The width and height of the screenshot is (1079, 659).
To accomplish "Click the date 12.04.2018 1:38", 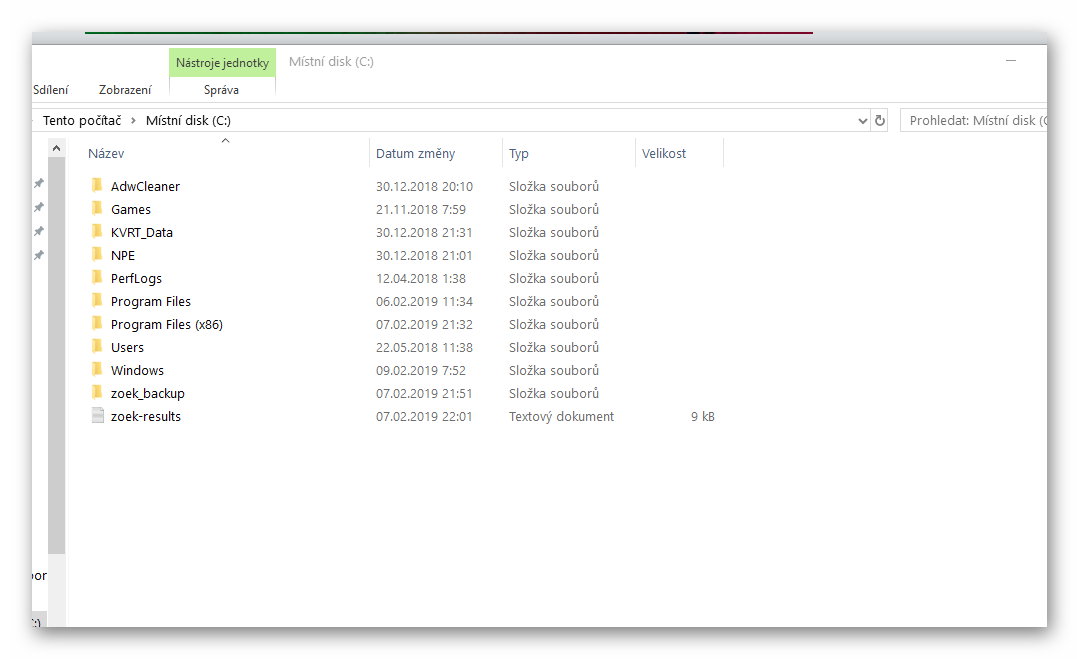I will coord(421,279).
